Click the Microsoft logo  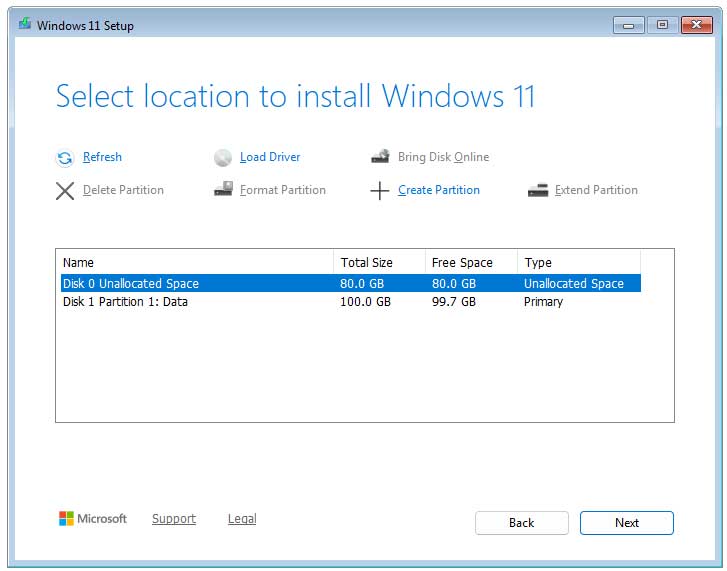[x=93, y=519]
